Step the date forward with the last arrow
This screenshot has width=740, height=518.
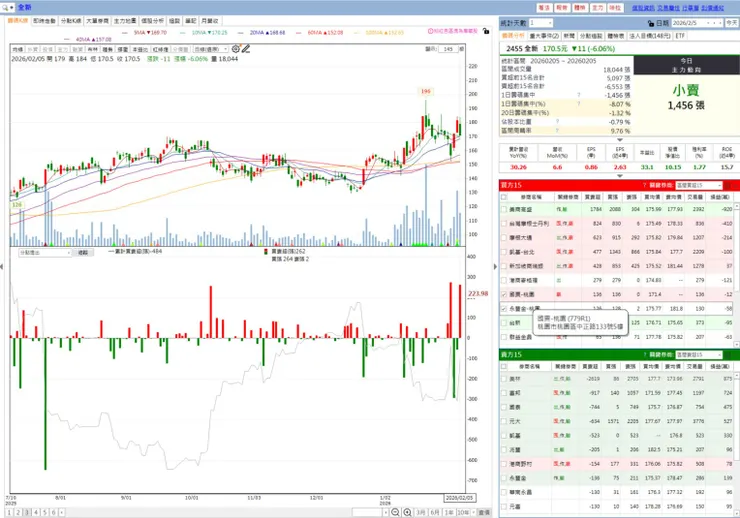coord(721,23)
